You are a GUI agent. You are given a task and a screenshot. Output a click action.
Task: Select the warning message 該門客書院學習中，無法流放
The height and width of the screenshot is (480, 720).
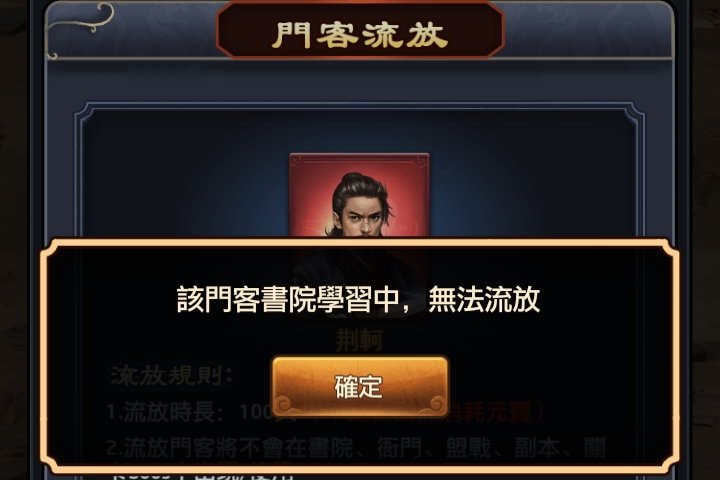(358, 299)
